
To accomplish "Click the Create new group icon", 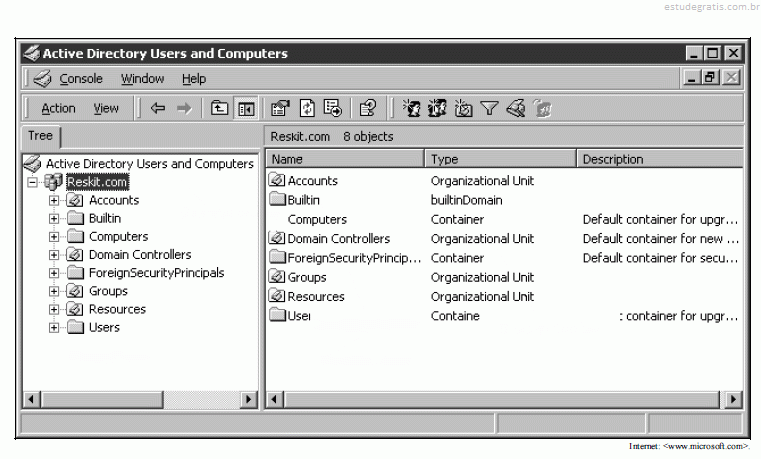I will click(437, 109).
